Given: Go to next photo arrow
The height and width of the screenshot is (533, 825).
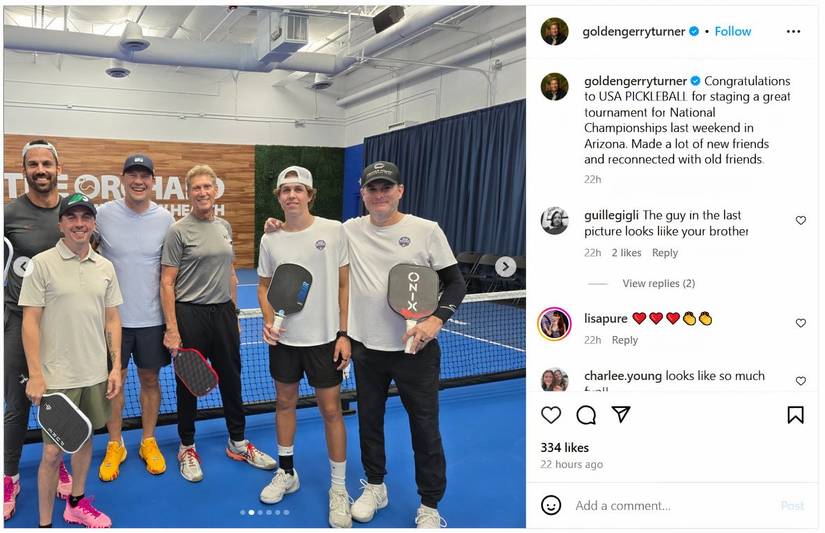Looking at the screenshot, I should pyautogui.click(x=505, y=267).
